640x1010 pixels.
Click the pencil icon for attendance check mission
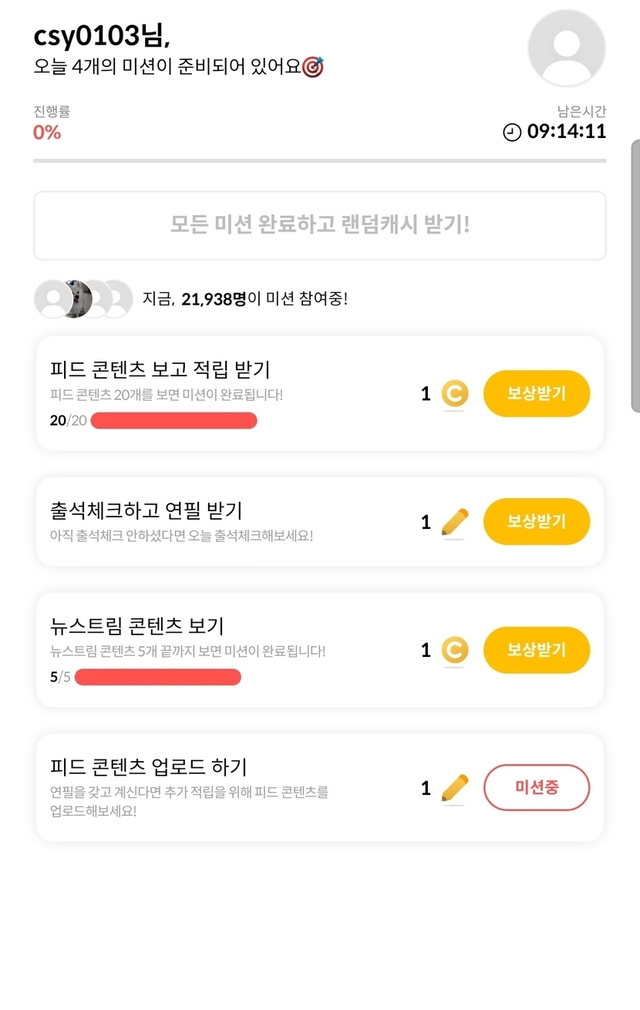coord(455,522)
